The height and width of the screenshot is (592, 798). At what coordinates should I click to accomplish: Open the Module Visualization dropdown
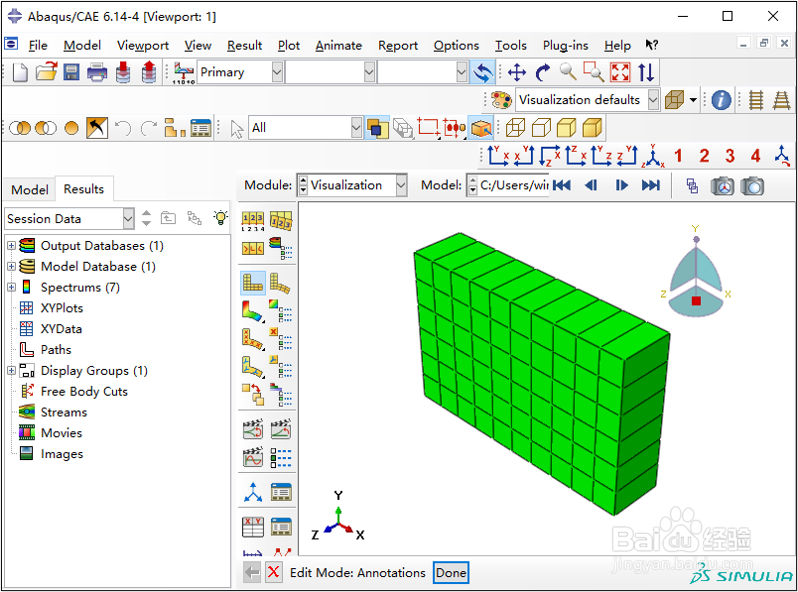tap(401, 185)
